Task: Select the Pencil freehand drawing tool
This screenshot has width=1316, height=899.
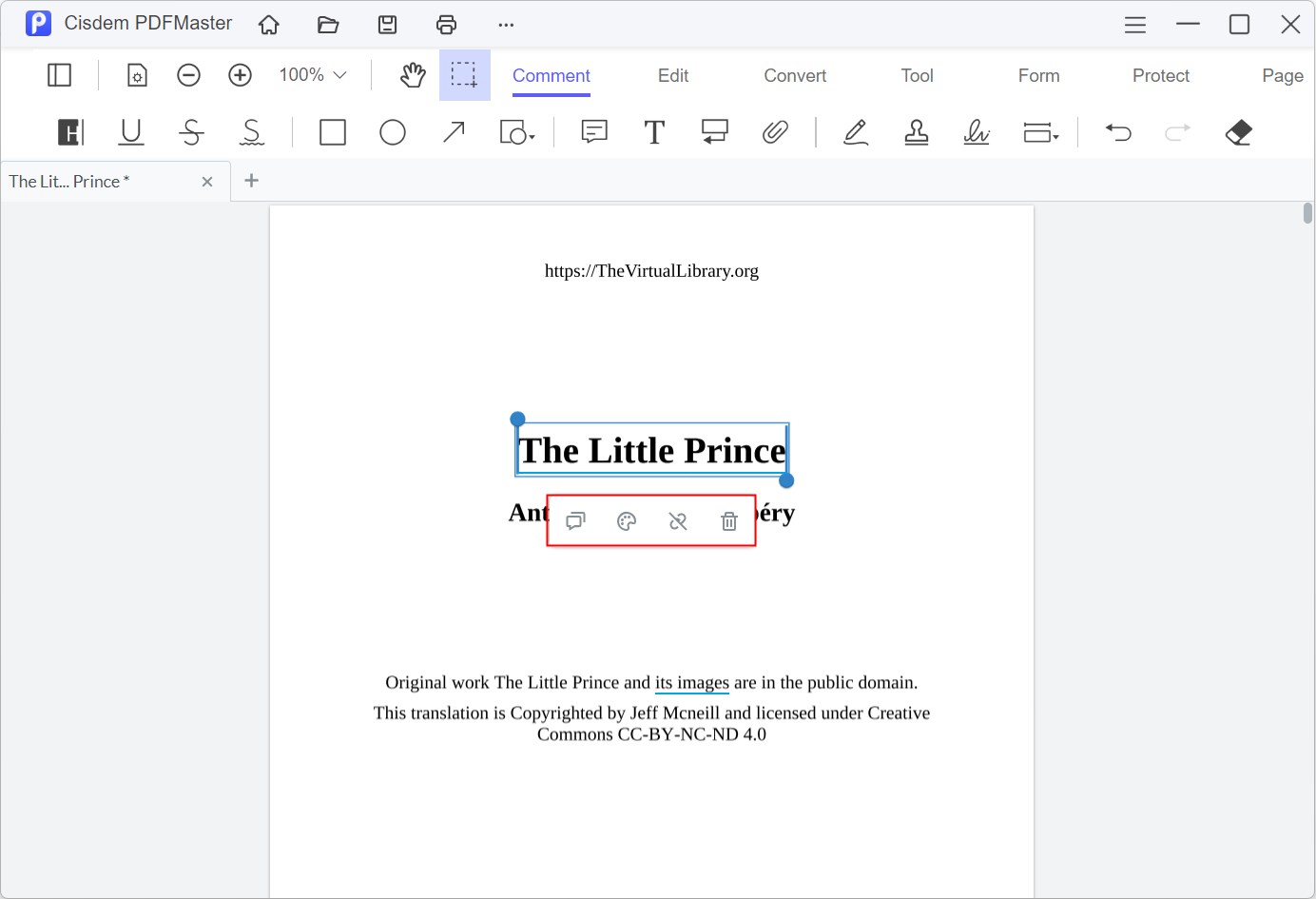Action: pos(855,132)
